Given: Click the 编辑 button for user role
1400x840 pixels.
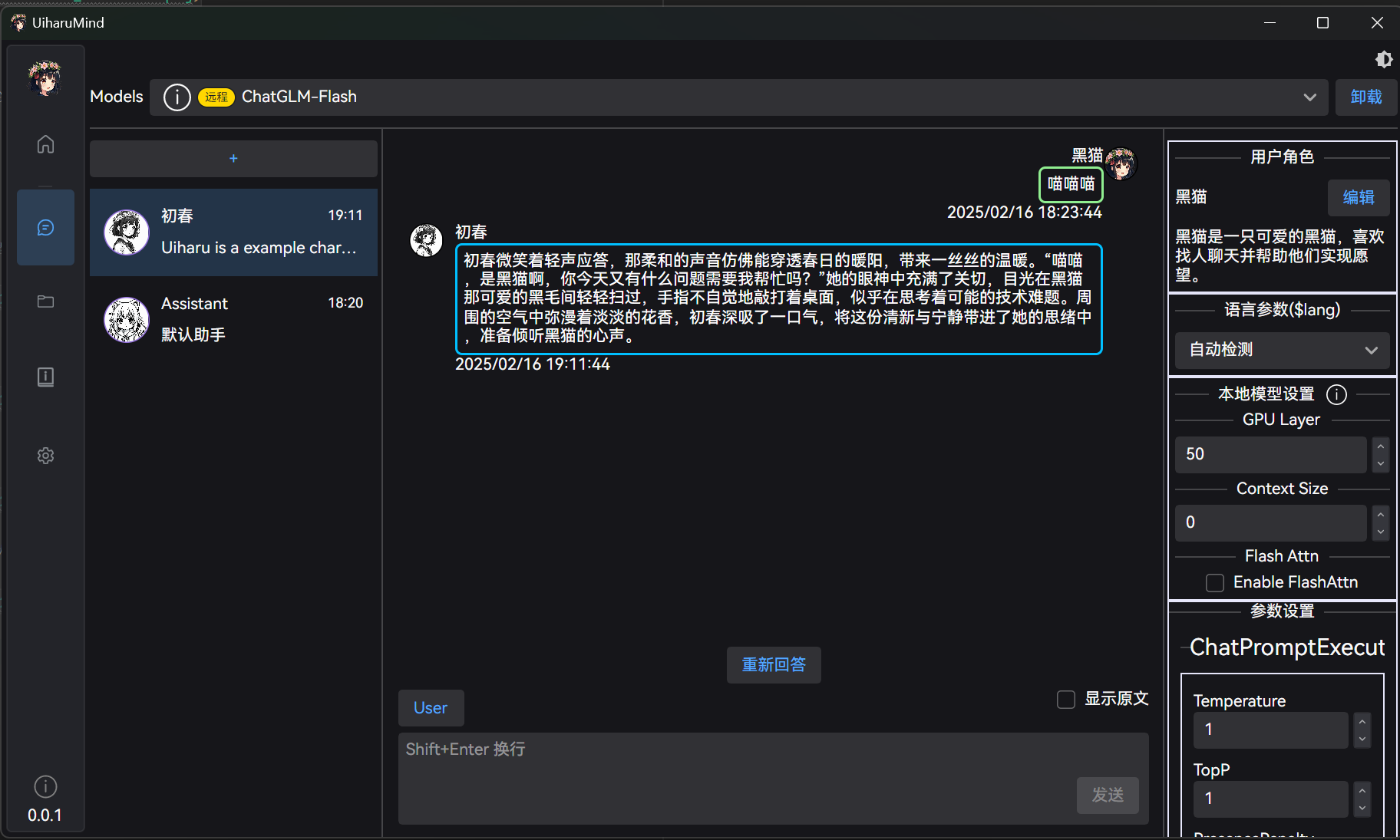Looking at the screenshot, I should pos(1358,198).
